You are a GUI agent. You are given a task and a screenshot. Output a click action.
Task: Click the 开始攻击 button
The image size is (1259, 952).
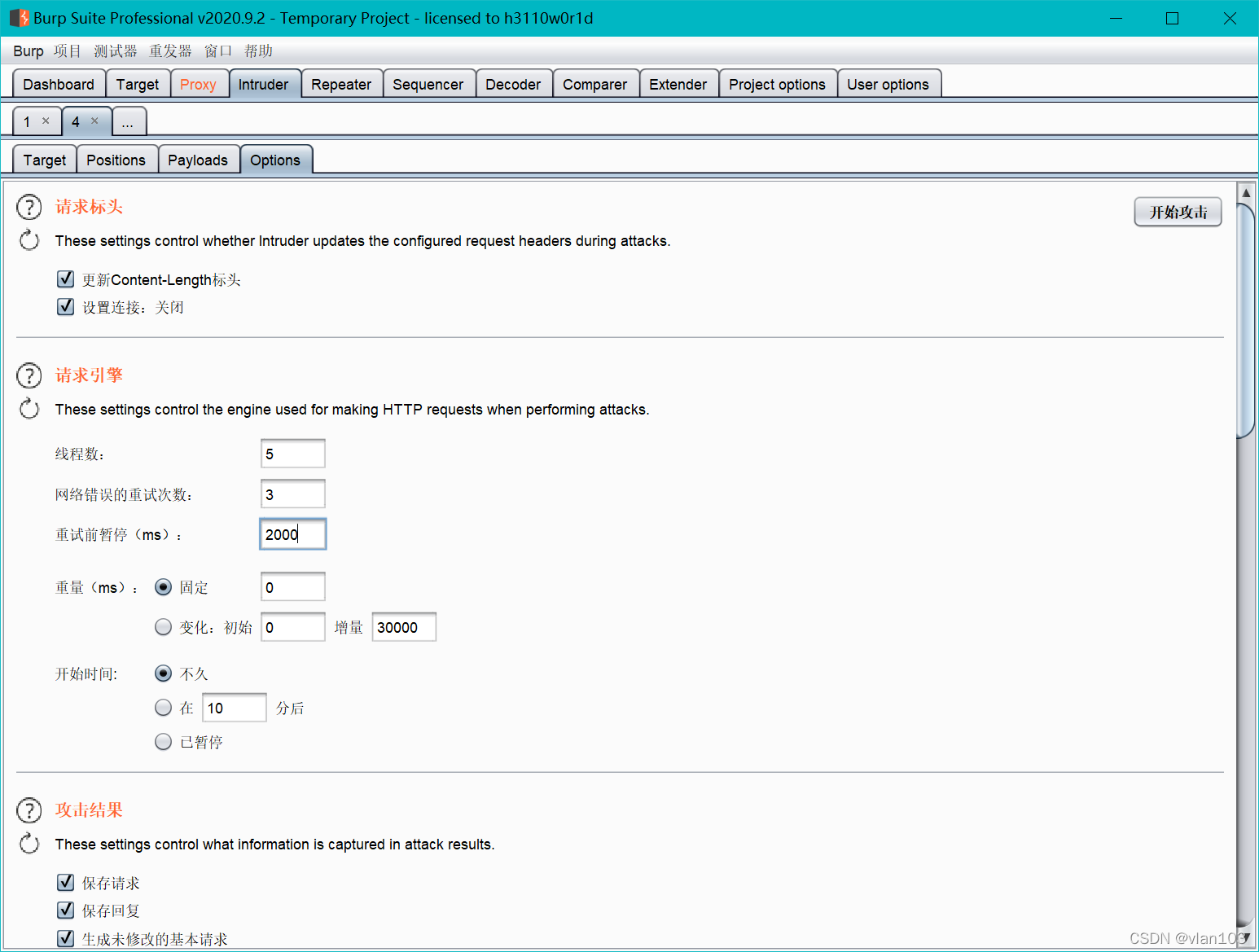1178,212
